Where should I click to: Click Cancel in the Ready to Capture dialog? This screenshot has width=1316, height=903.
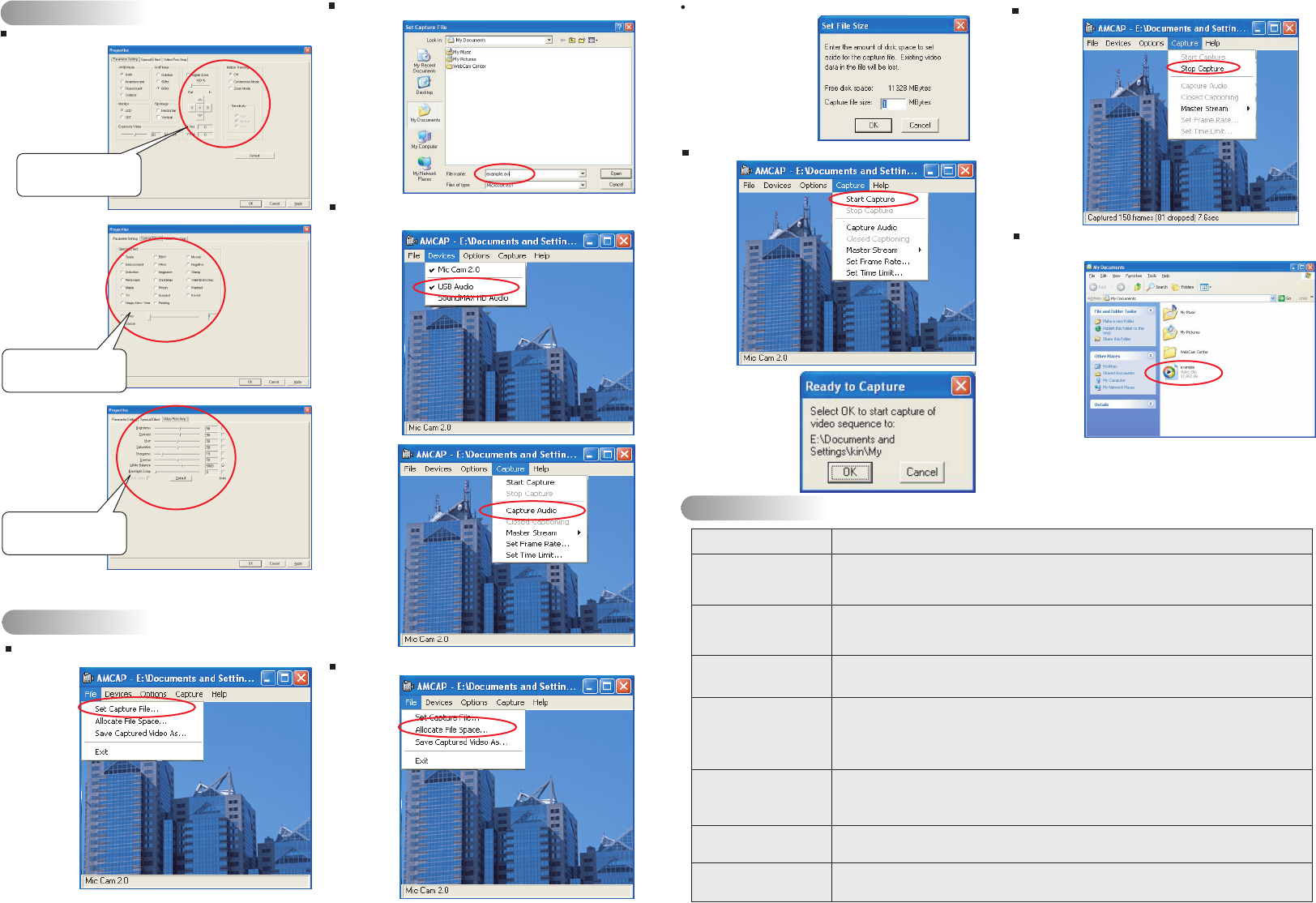pos(922,472)
